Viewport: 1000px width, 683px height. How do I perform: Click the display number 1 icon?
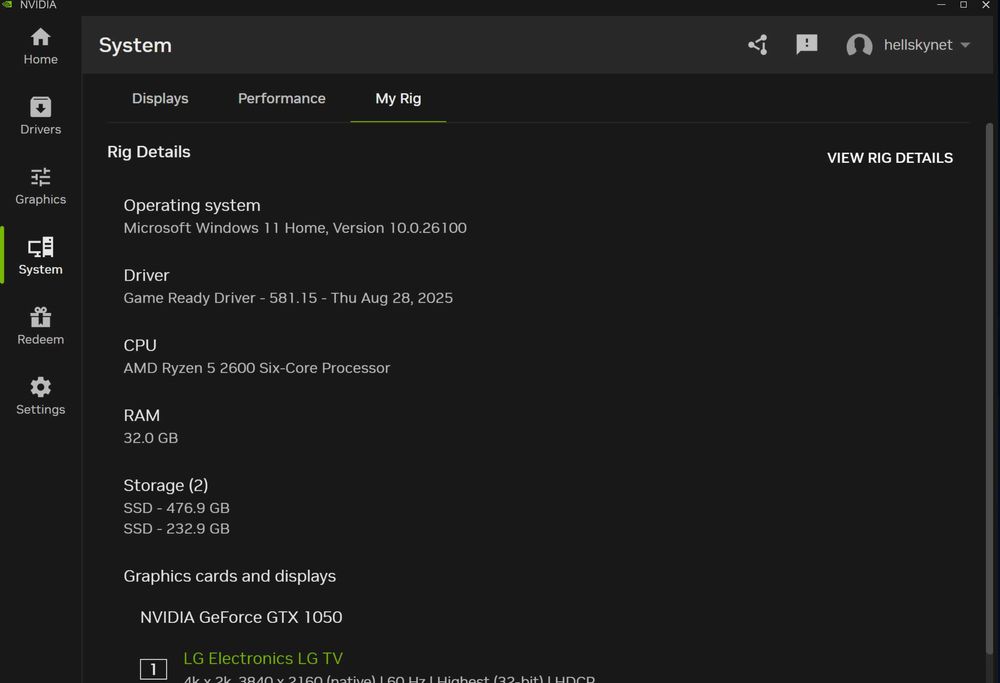(x=153, y=669)
